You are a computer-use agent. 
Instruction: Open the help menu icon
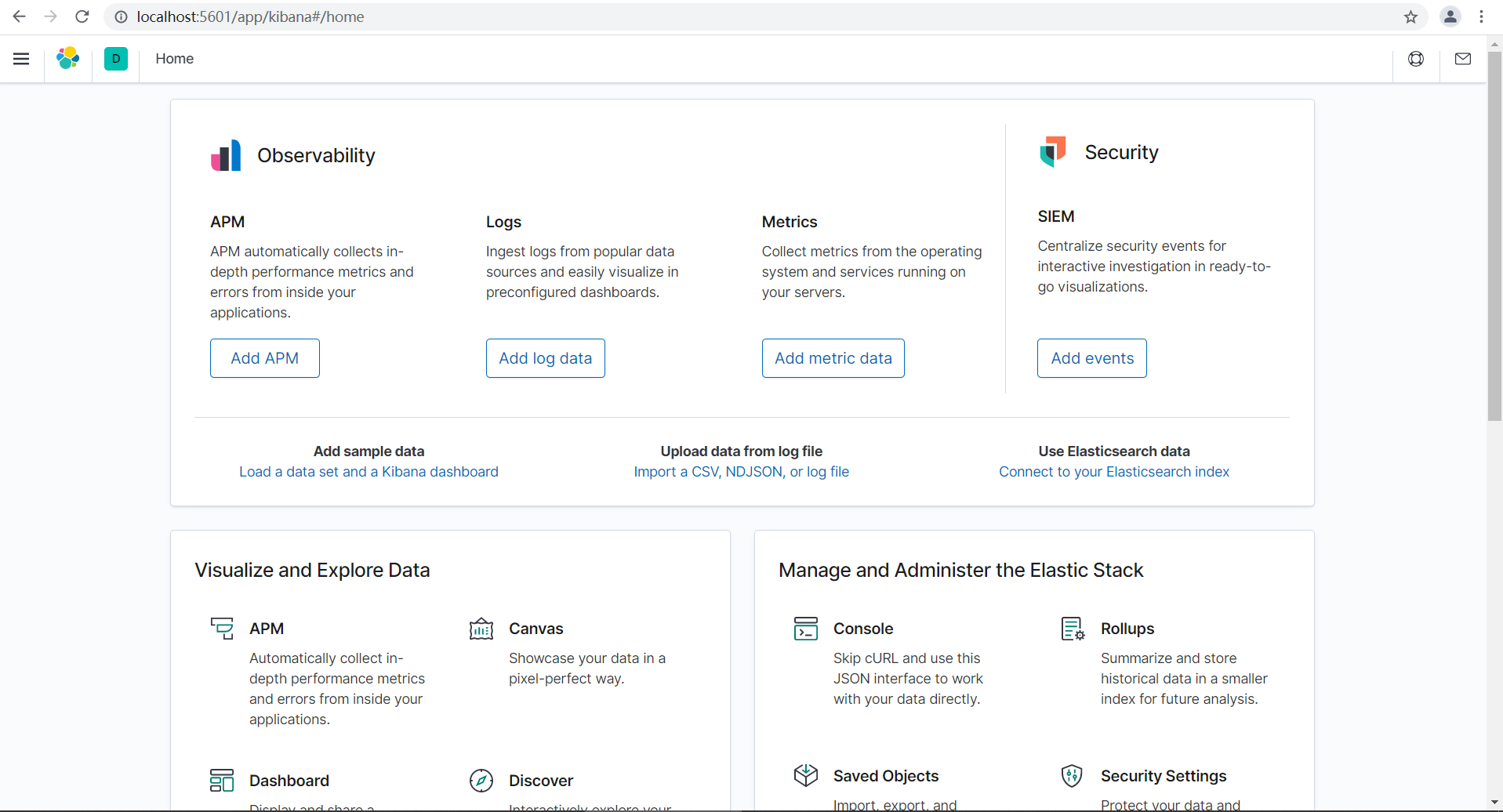pos(1416,59)
